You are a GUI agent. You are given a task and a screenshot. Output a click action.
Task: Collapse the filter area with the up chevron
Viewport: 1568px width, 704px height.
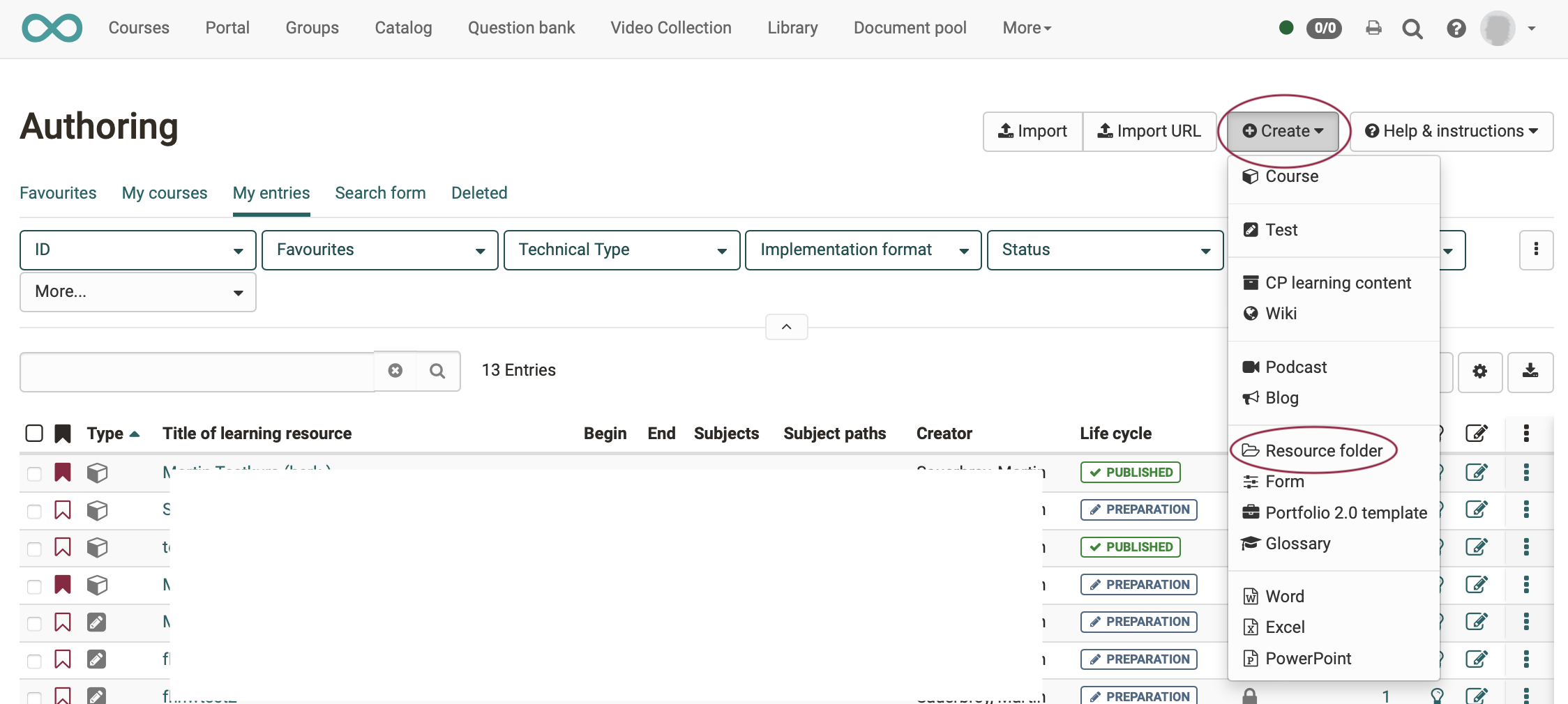[x=786, y=326]
